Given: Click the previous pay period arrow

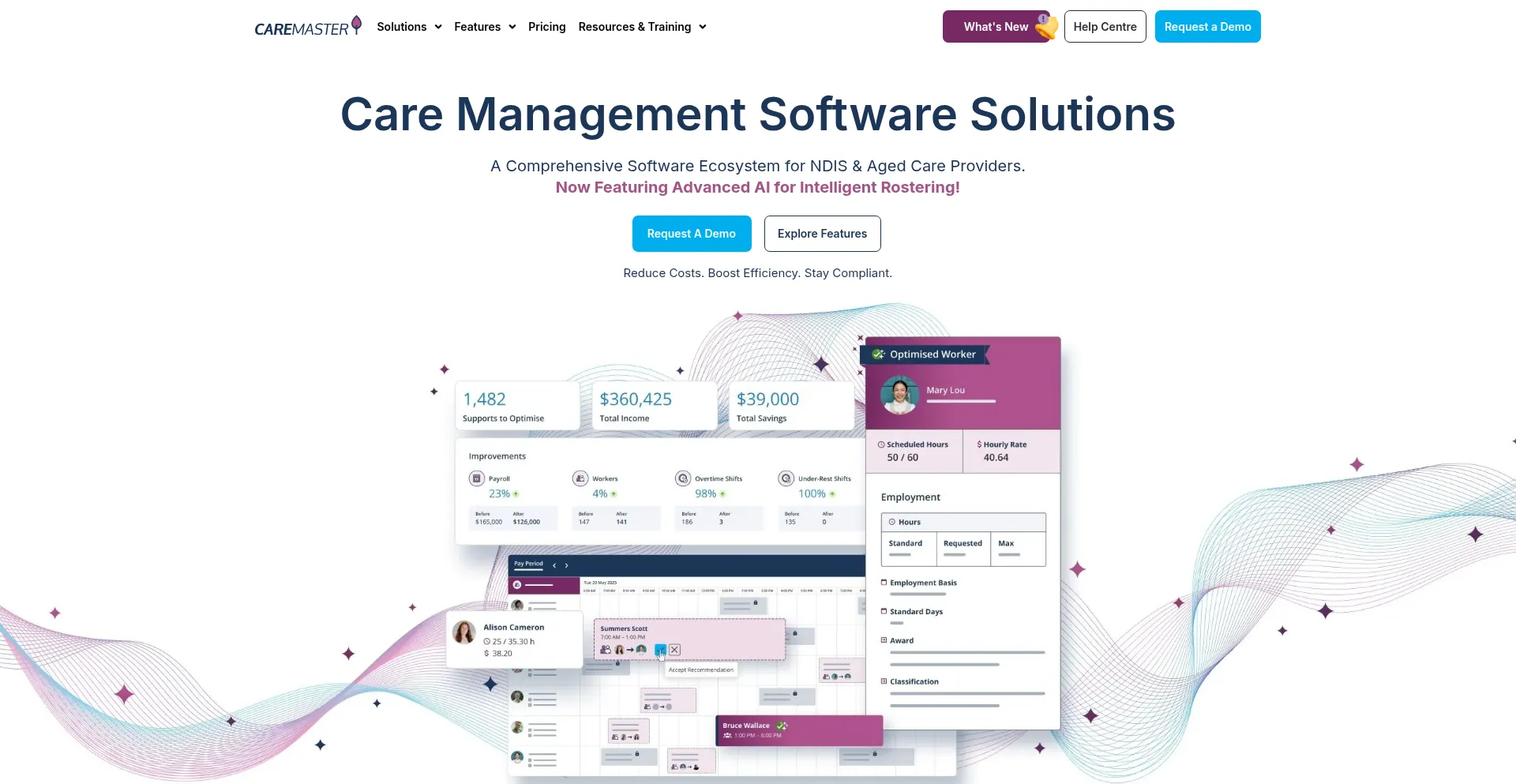Looking at the screenshot, I should pos(554,565).
